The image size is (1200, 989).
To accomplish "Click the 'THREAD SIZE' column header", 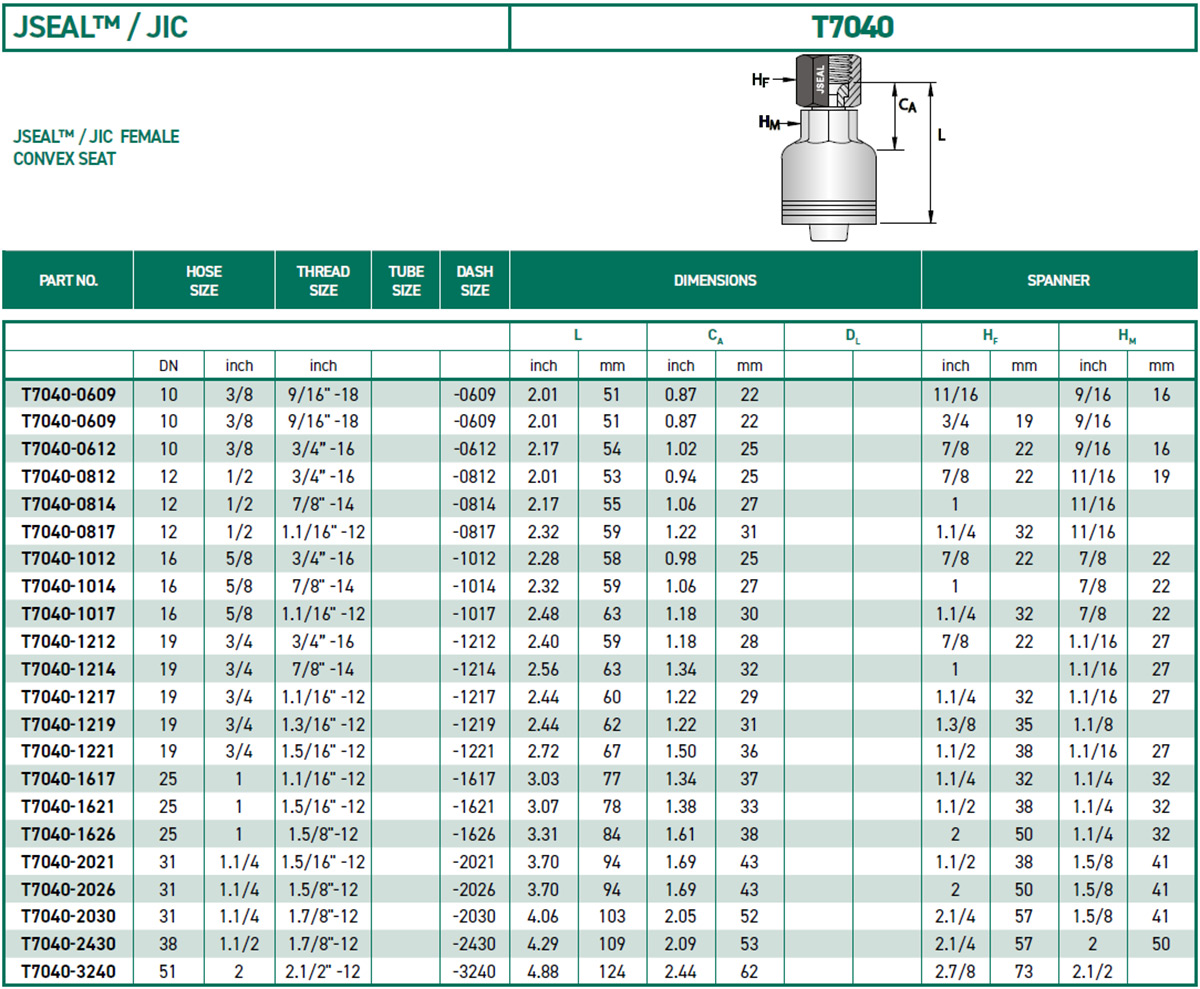I will 323,281.
